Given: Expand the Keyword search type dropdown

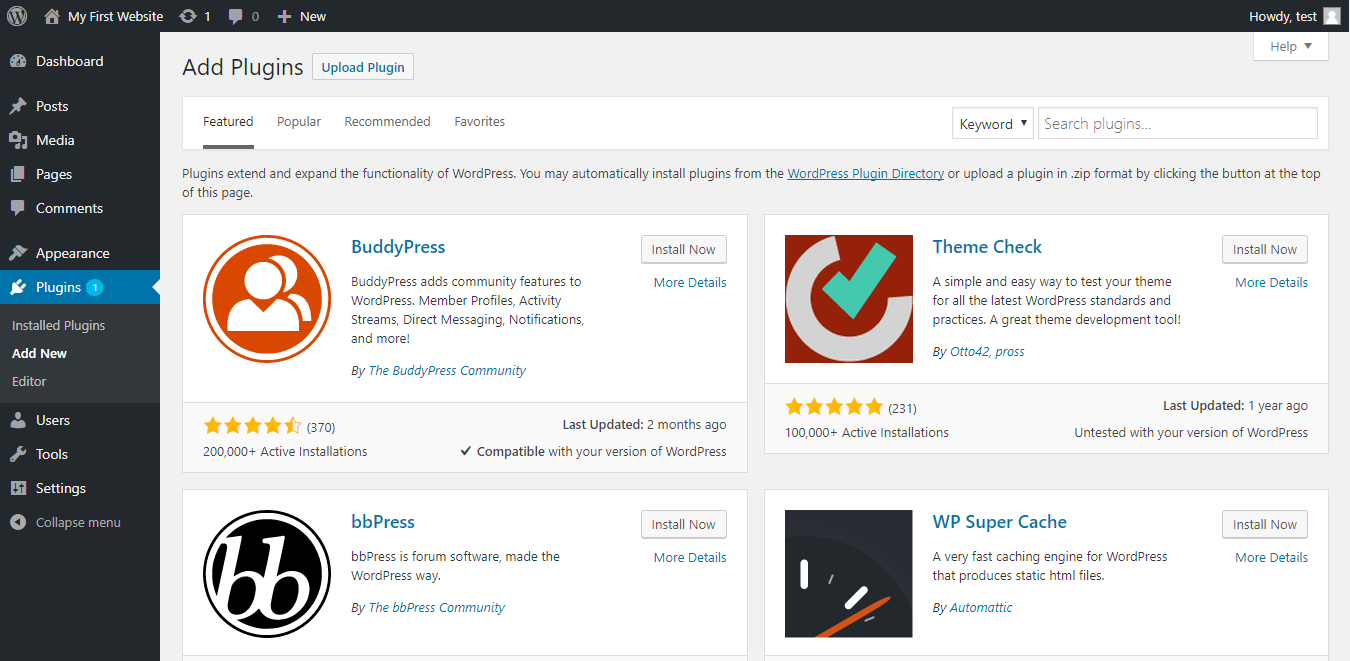Looking at the screenshot, I should coord(992,122).
